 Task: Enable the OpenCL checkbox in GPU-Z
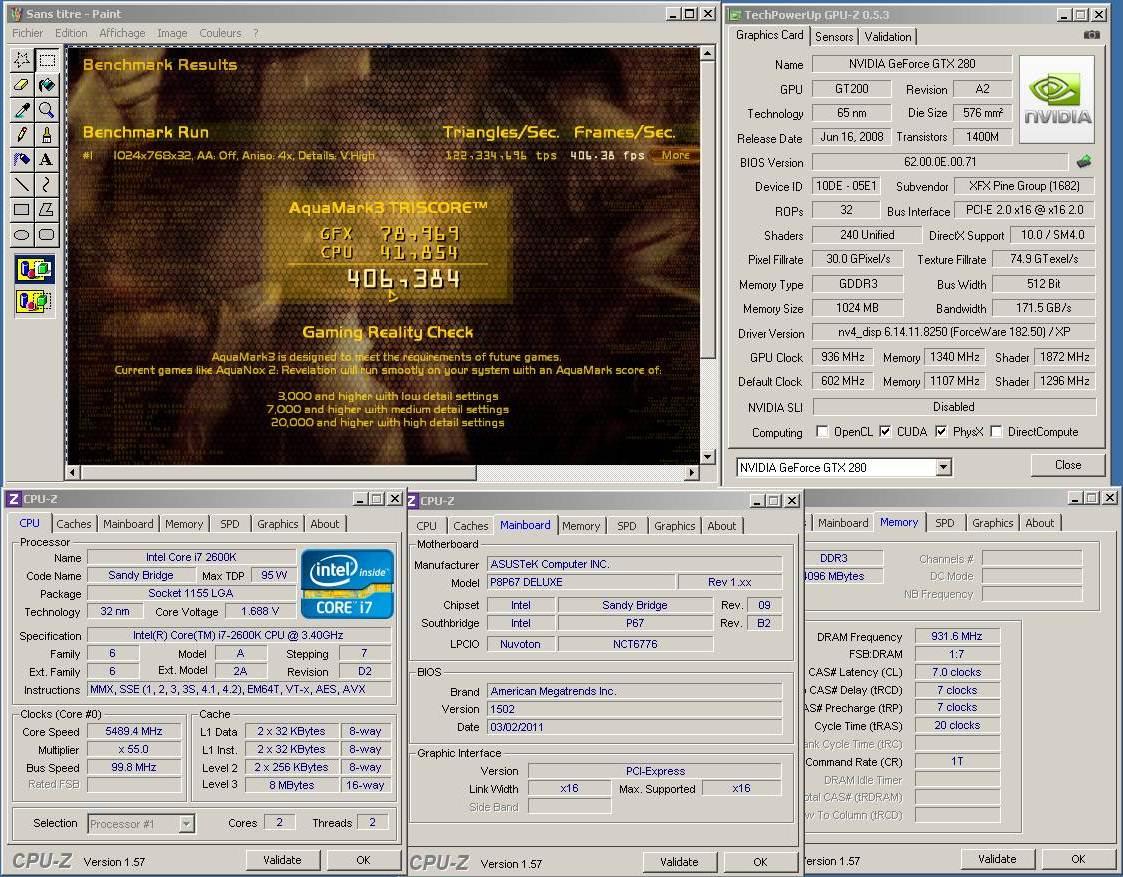click(x=822, y=432)
